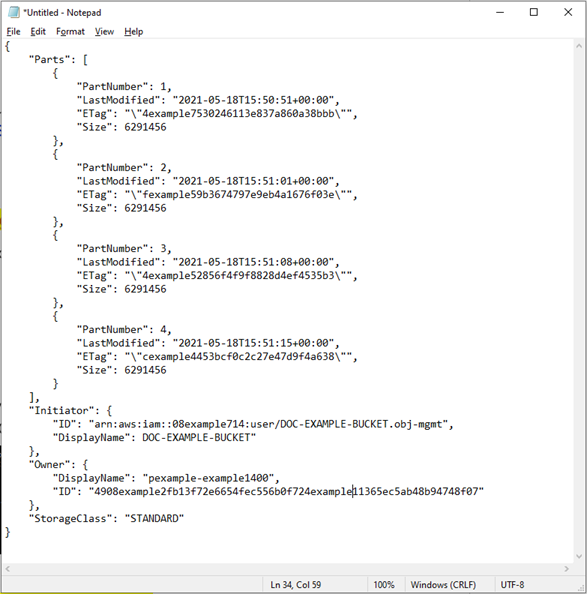The width and height of the screenshot is (587, 594).
Task: Click the "Owner": { line
Action: (x=58, y=465)
